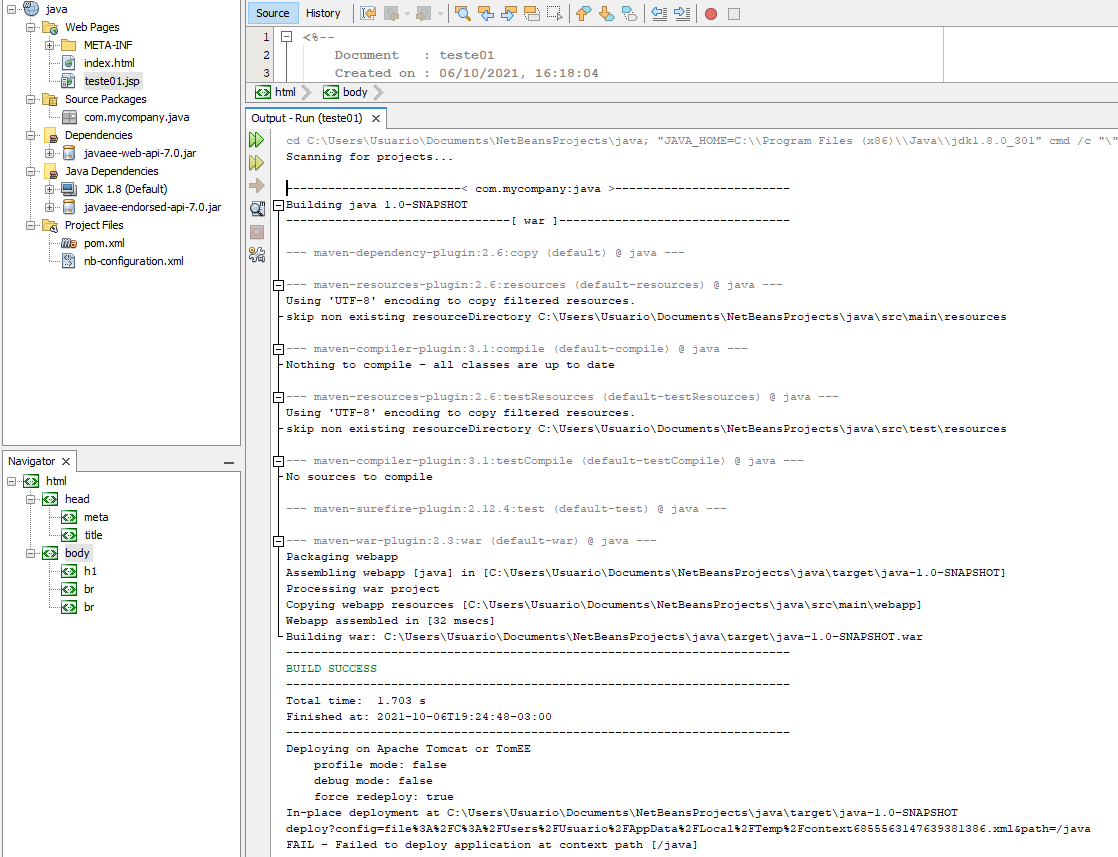Select the h1 element in Navigator

click(91, 571)
